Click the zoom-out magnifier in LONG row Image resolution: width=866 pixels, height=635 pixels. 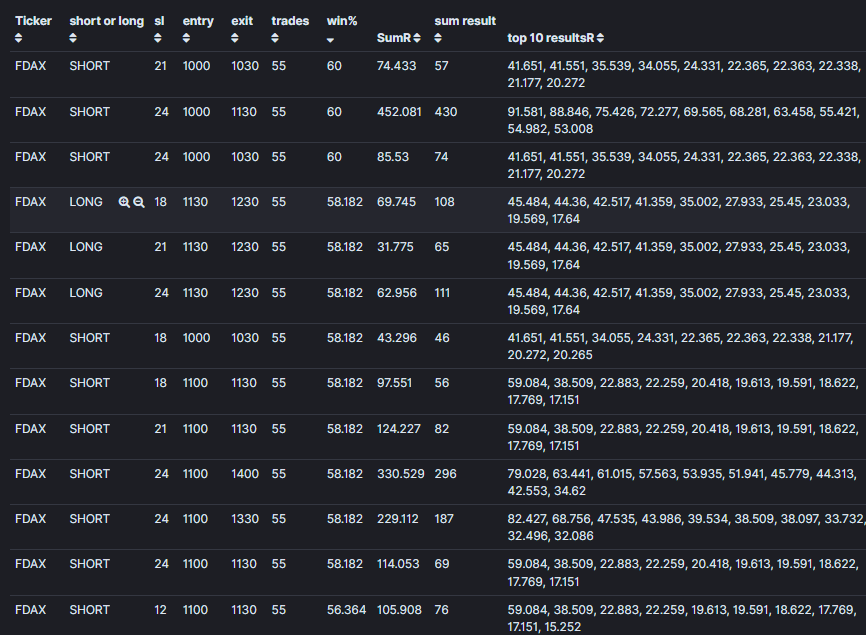pos(139,202)
